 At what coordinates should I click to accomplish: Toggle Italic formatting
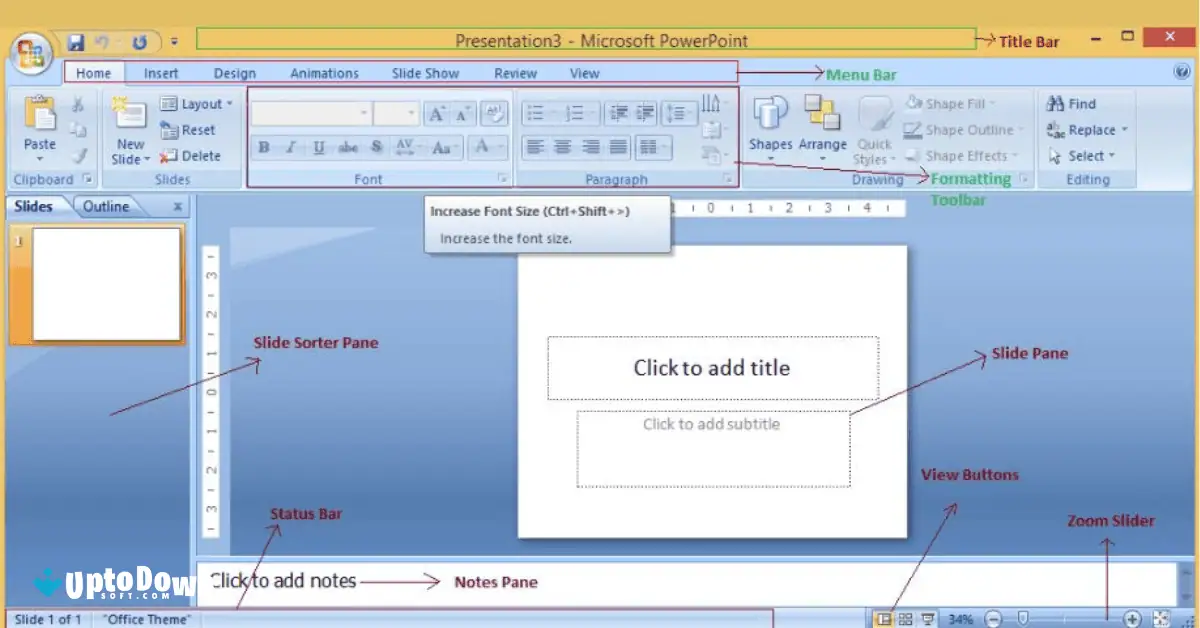click(291, 147)
